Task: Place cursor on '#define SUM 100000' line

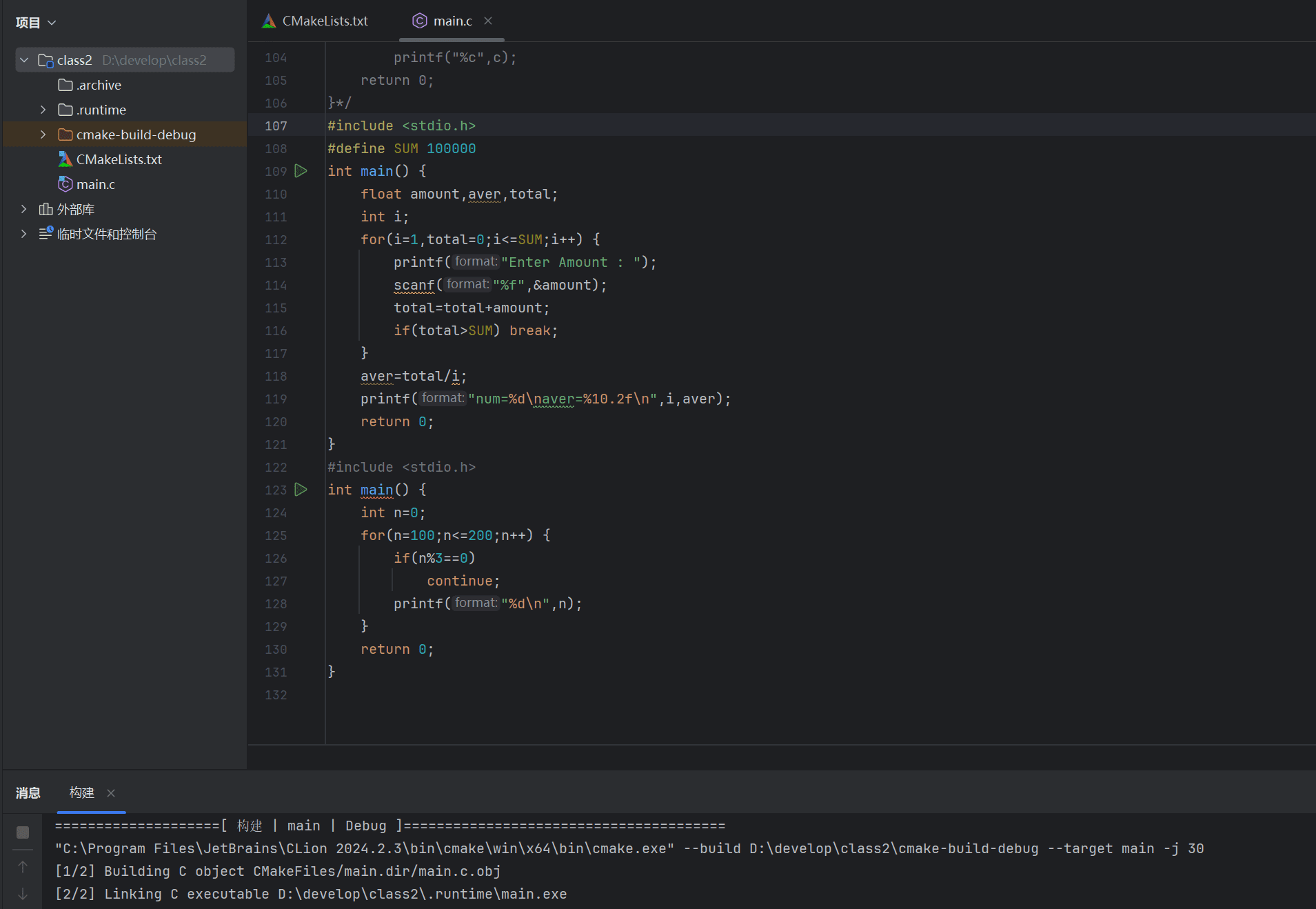Action: pyautogui.click(x=402, y=148)
